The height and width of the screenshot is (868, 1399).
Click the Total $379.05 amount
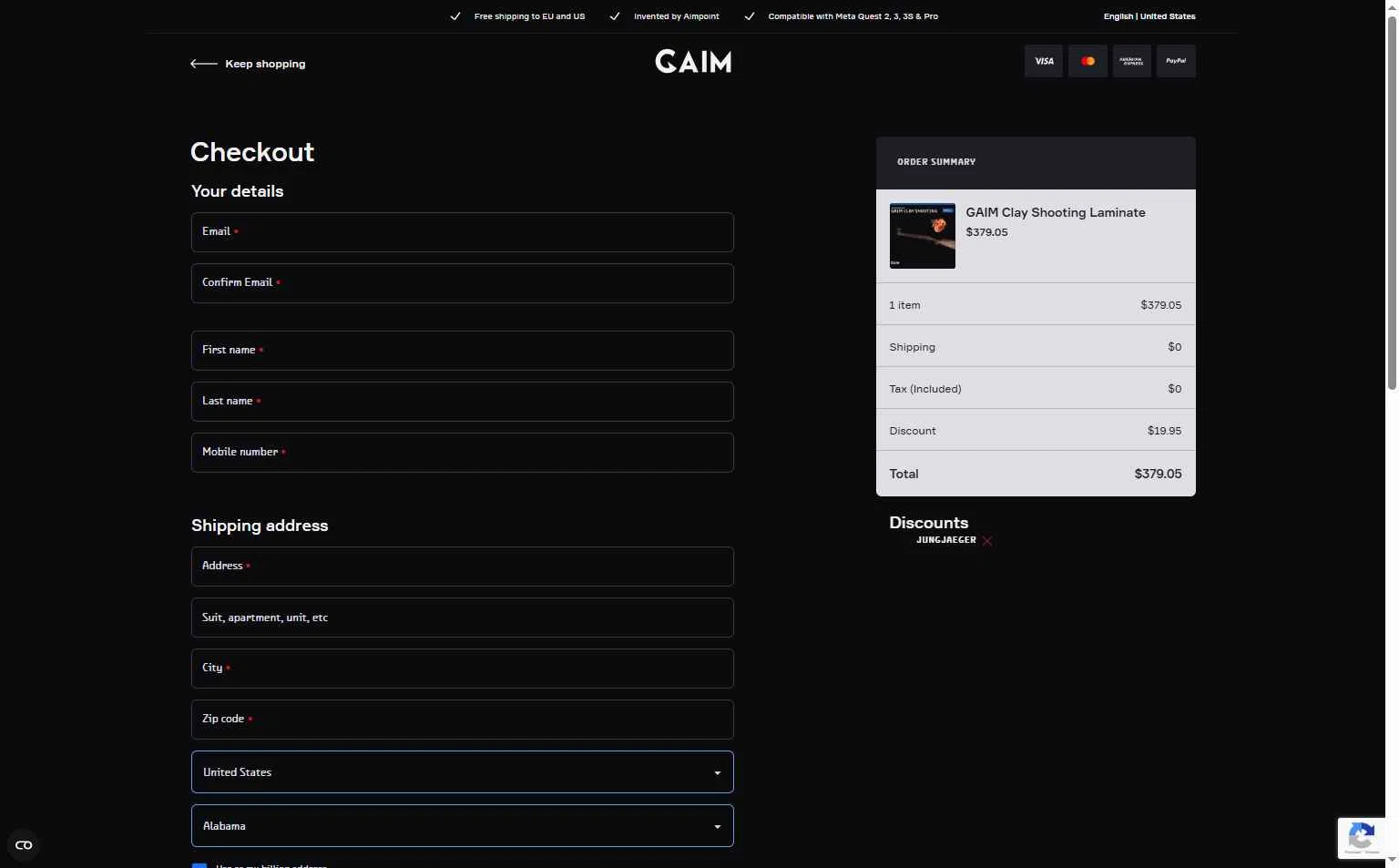1158,474
